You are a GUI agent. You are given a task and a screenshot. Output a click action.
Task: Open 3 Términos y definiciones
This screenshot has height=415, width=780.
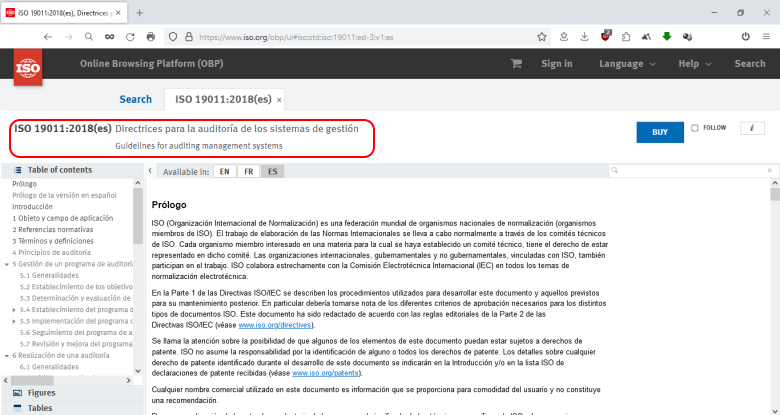53,241
